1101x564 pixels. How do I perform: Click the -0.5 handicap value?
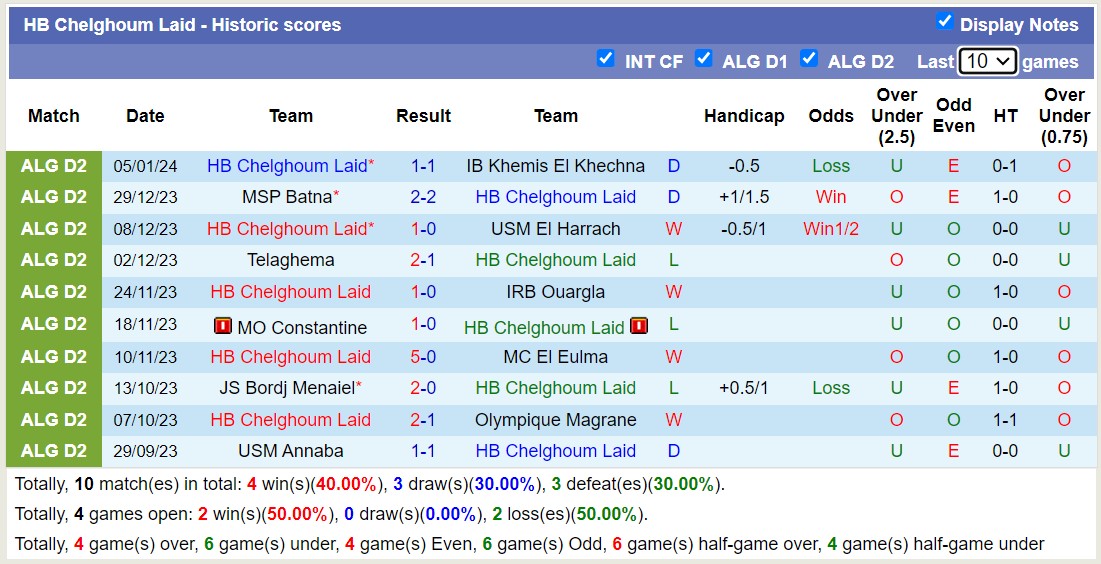coord(744,166)
